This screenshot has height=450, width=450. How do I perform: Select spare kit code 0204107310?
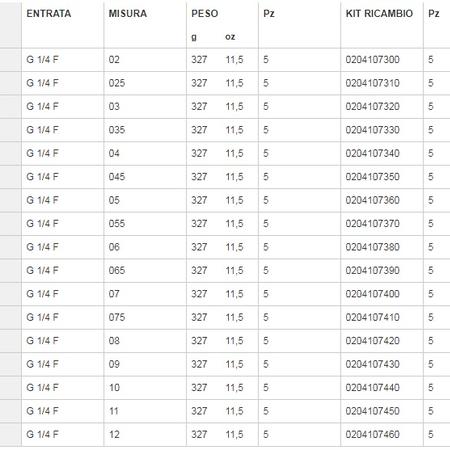pos(372,83)
